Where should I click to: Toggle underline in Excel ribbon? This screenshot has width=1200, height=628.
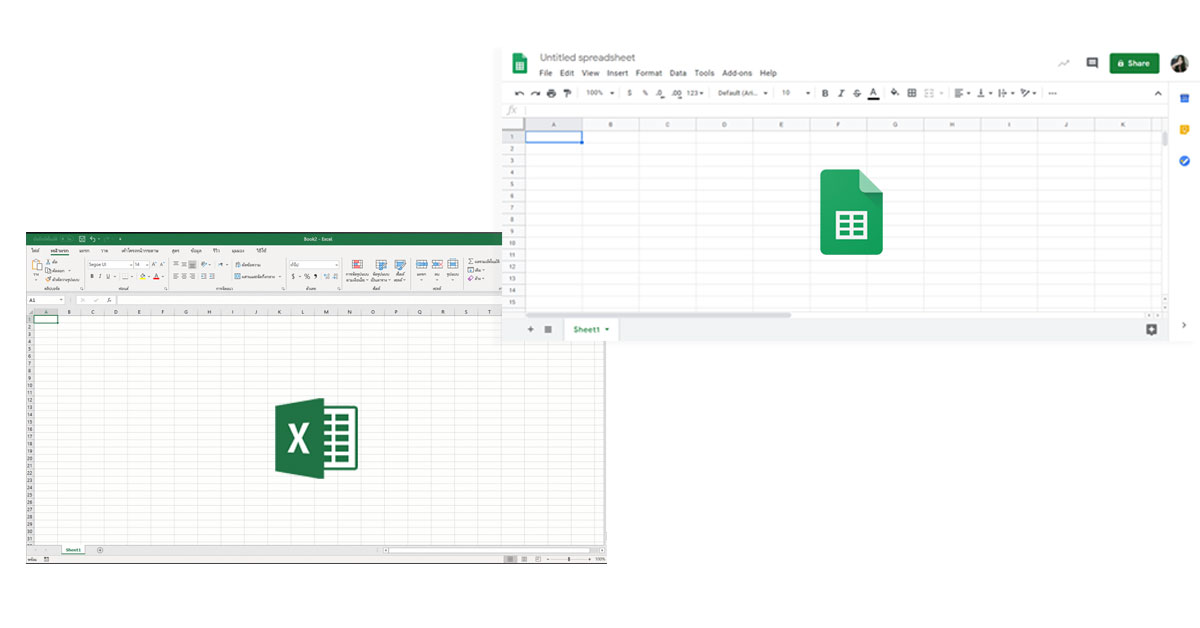[x=109, y=277]
